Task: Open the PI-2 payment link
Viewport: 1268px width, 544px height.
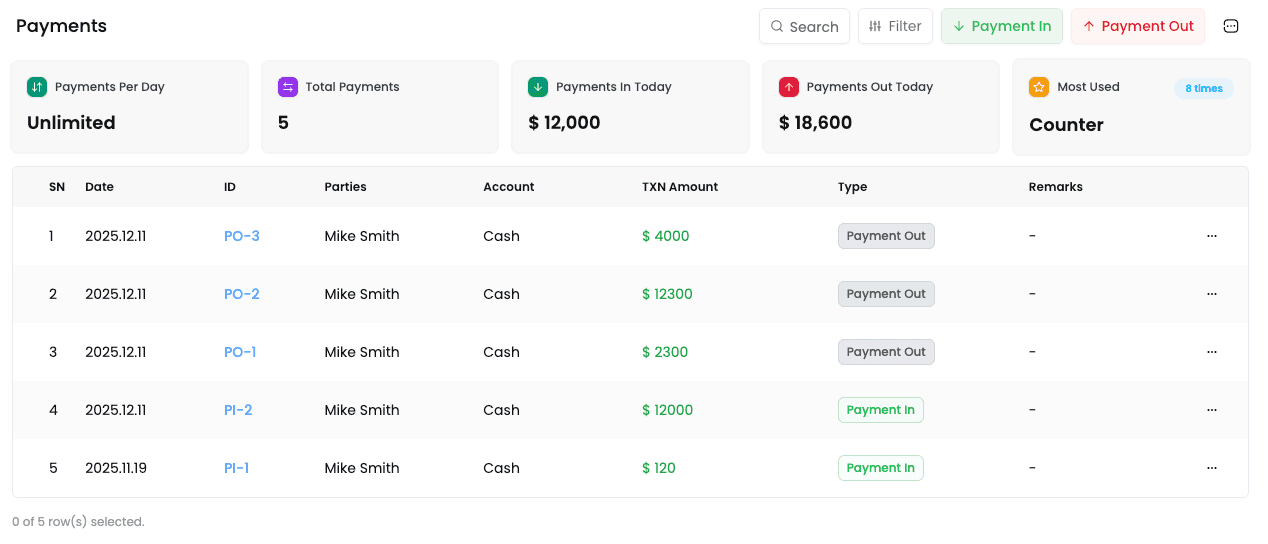Action: point(238,410)
